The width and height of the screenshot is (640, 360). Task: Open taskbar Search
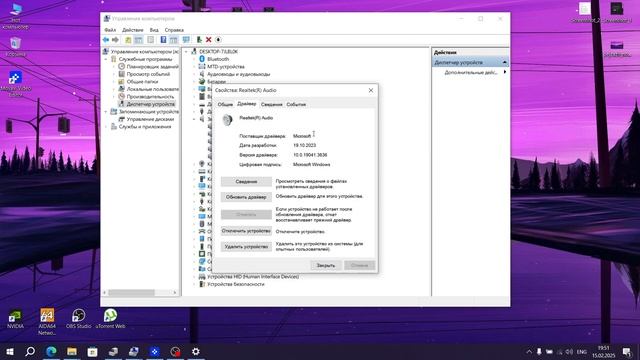(30, 351)
